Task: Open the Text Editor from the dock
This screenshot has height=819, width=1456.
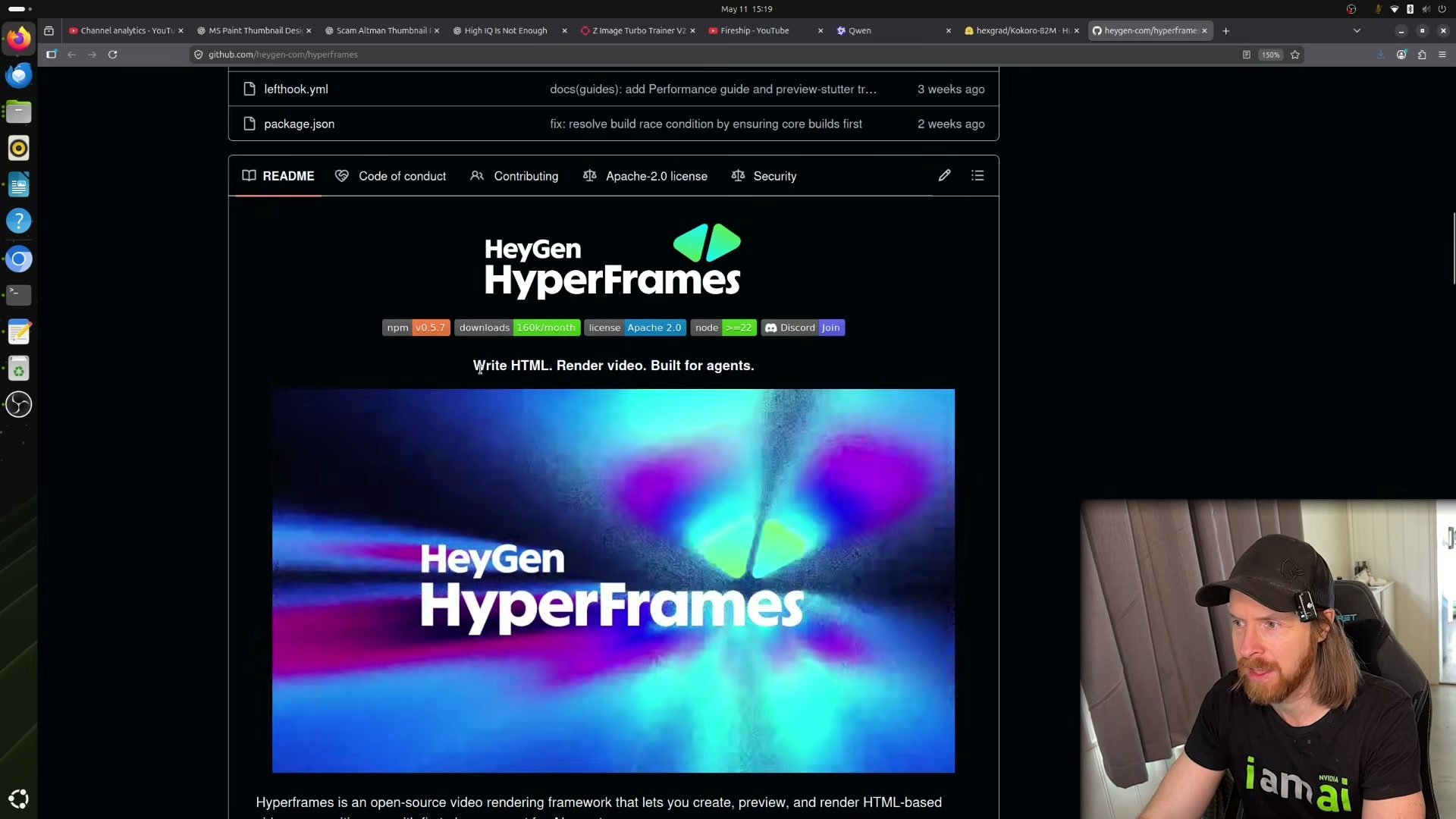Action: click(19, 331)
